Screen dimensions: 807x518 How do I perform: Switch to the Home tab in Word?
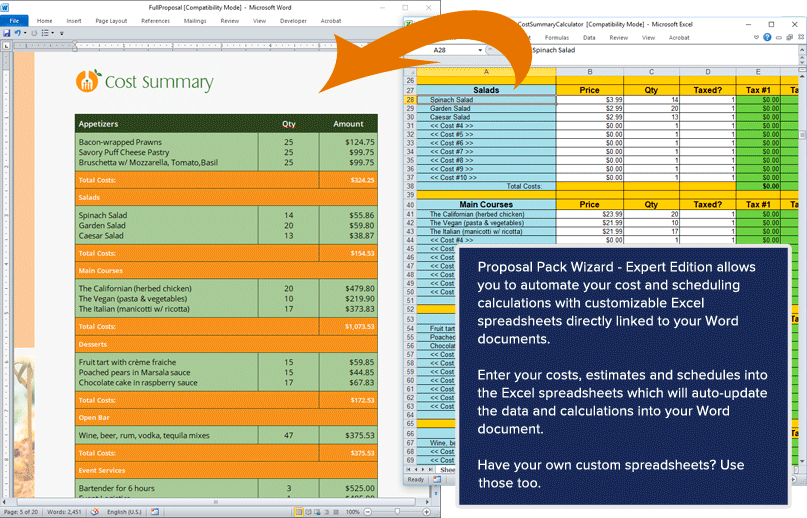tap(44, 21)
